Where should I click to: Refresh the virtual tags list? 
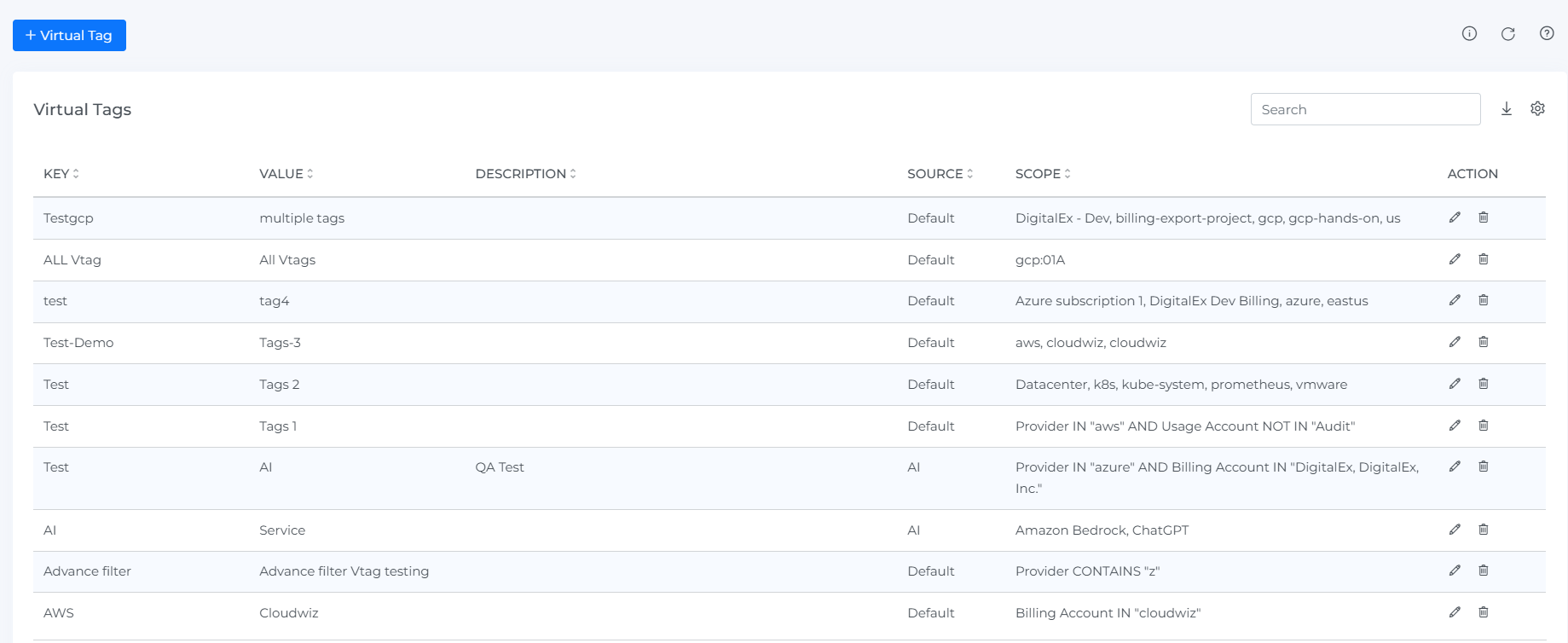click(1507, 34)
